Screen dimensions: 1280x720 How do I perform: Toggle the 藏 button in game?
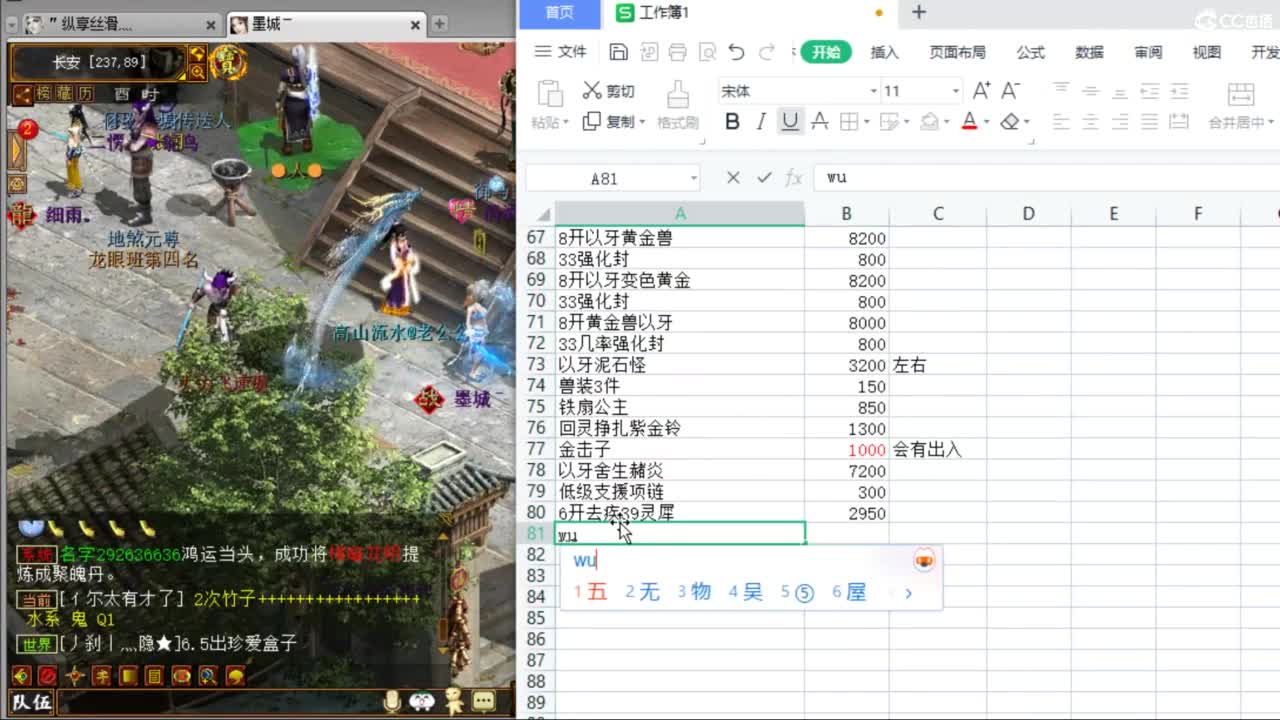pos(65,94)
